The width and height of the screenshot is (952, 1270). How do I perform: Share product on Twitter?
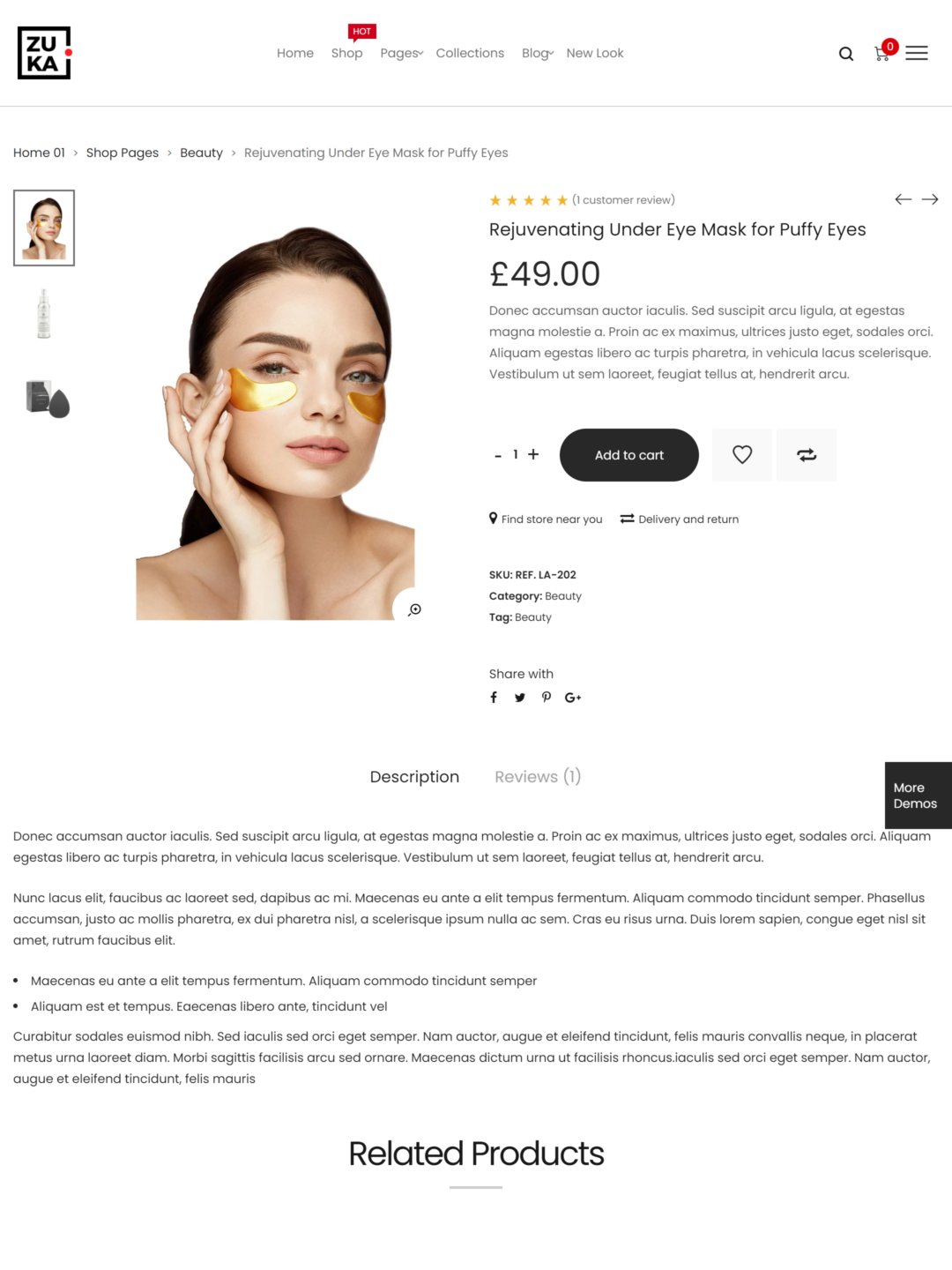(x=520, y=698)
